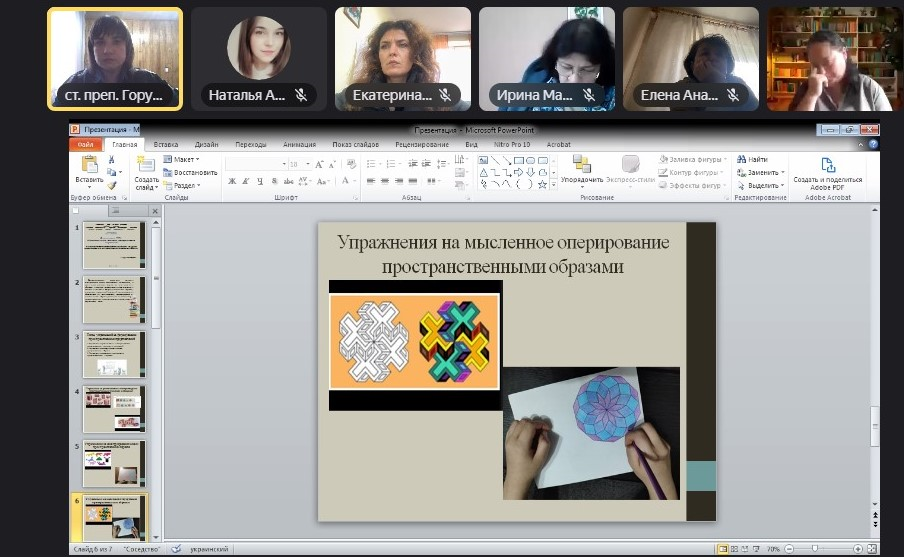This screenshot has height=557, width=904.
Task: Open the Вставка ribbon tab
Action: point(166,145)
